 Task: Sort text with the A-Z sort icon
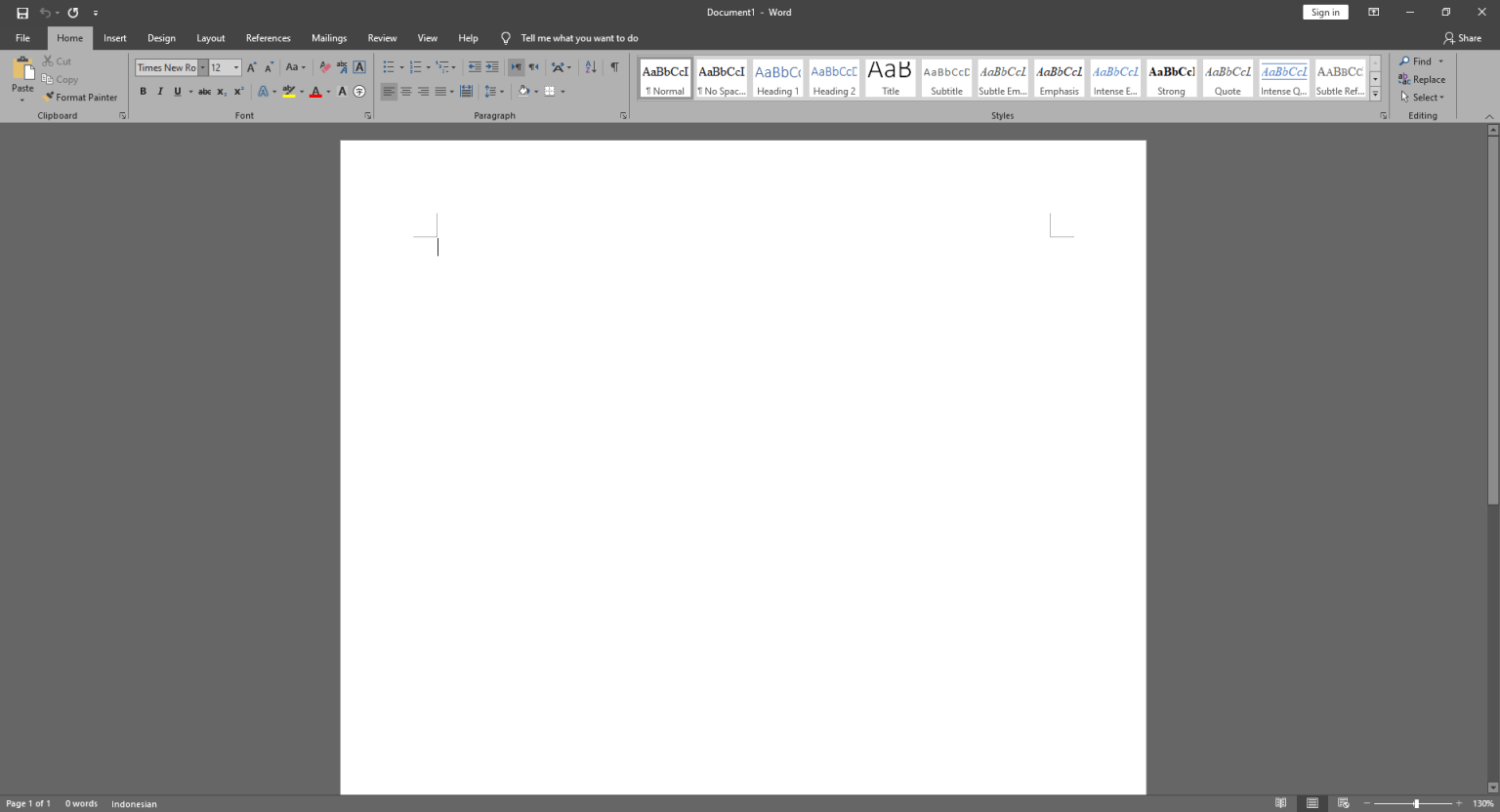click(591, 67)
